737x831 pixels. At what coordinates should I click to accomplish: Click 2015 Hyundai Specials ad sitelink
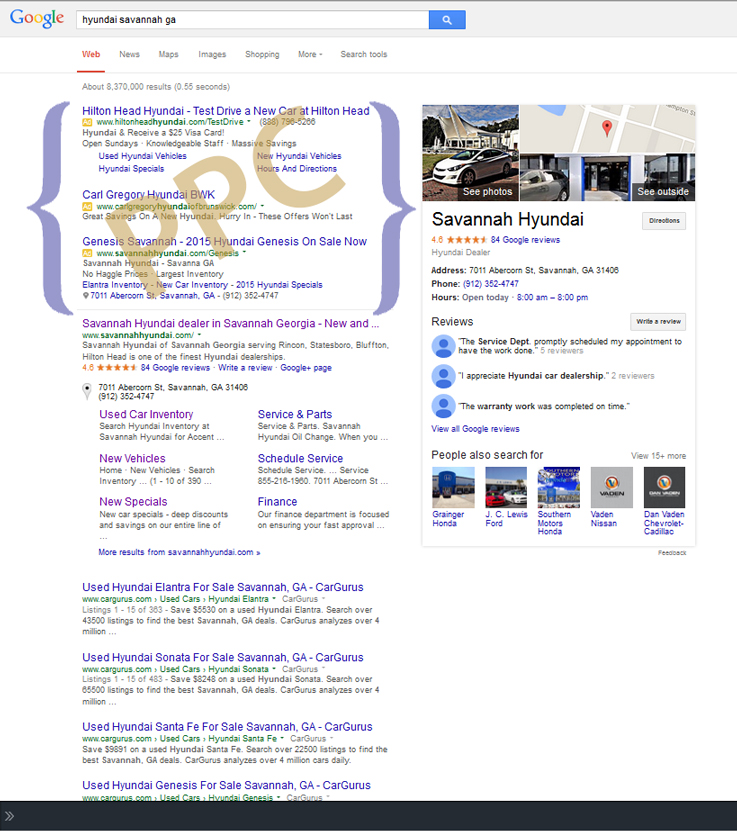coord(279,285)
